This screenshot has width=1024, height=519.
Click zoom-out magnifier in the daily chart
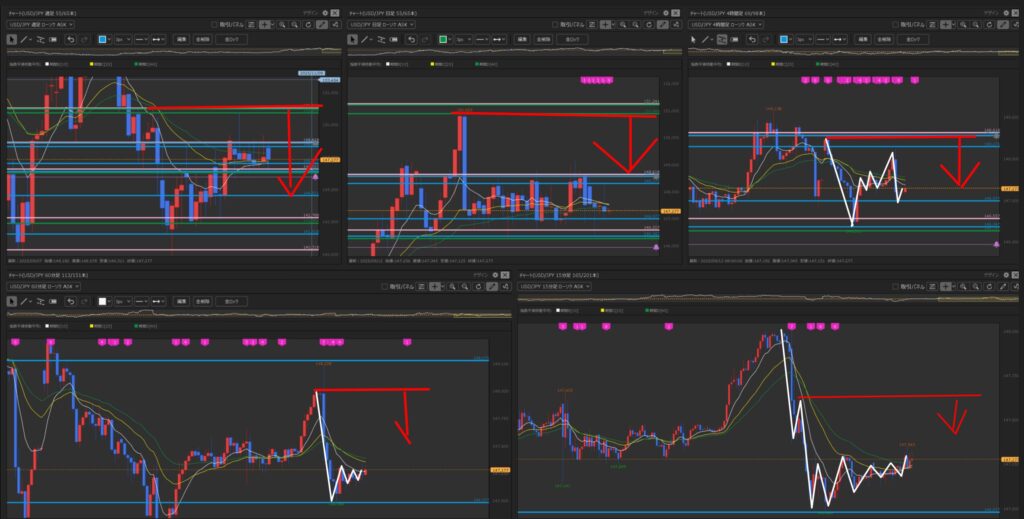634,24
